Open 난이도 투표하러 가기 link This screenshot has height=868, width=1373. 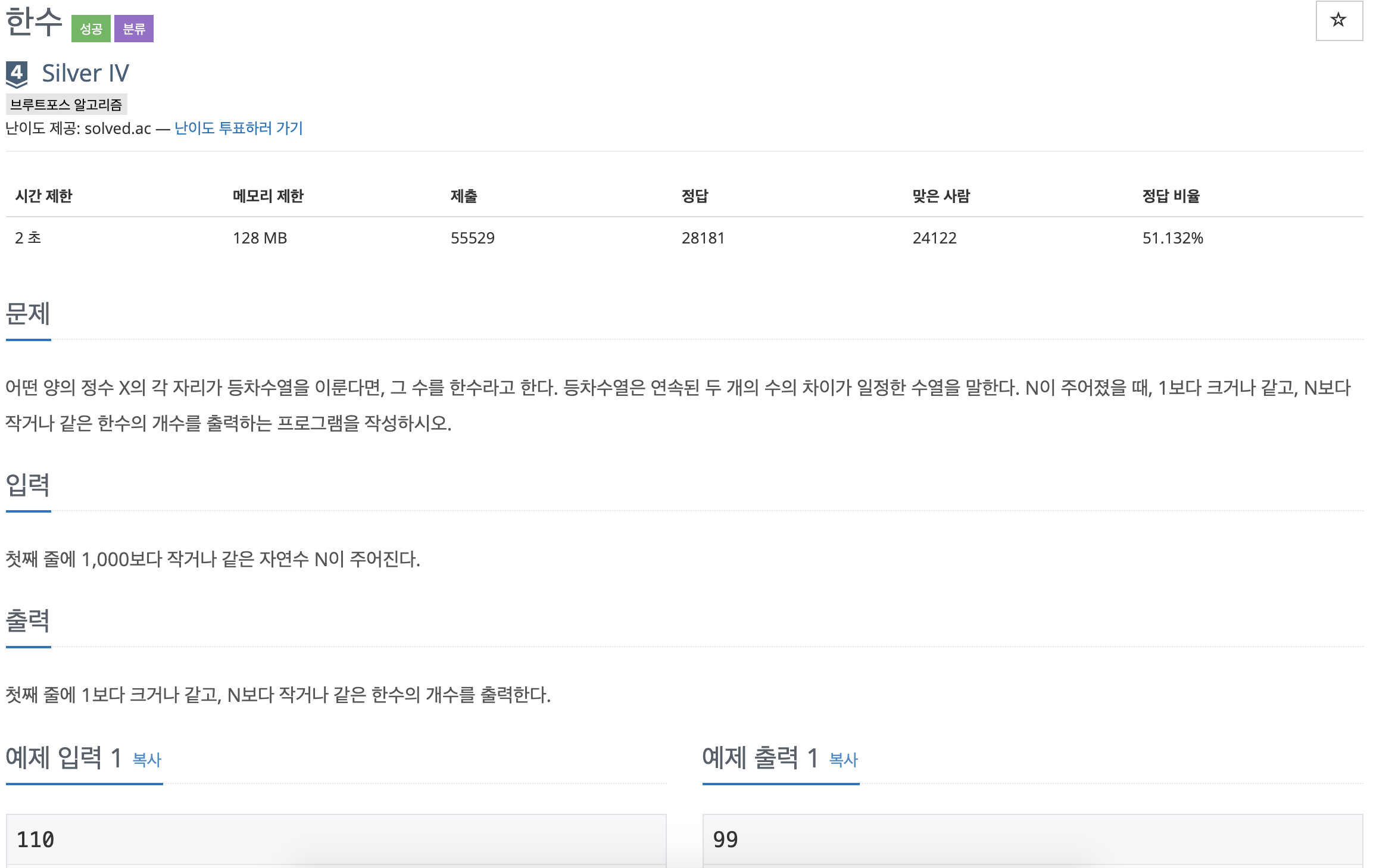(x=238, y=128)
